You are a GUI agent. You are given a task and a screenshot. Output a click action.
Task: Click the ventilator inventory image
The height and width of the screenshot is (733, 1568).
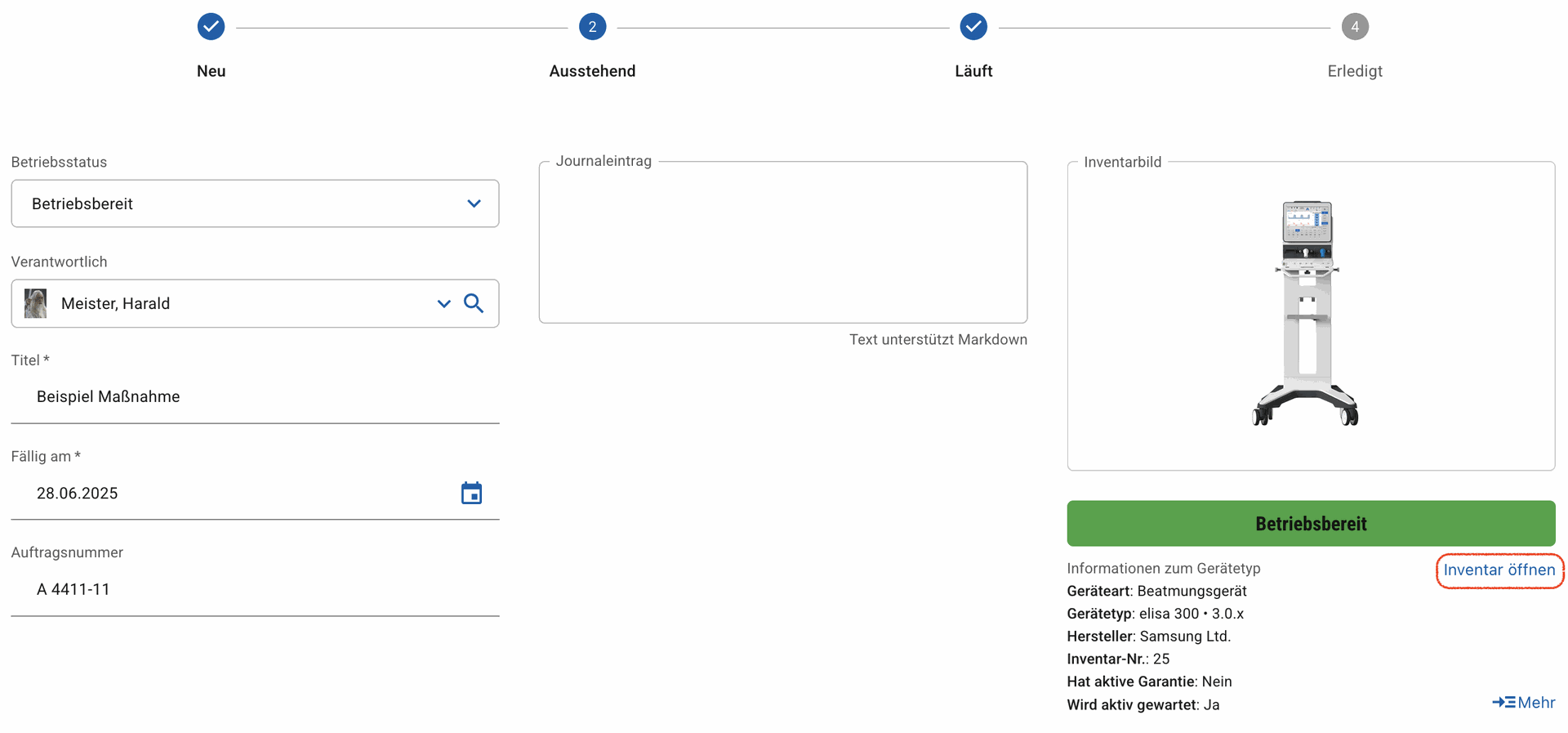coord(1306,313)
